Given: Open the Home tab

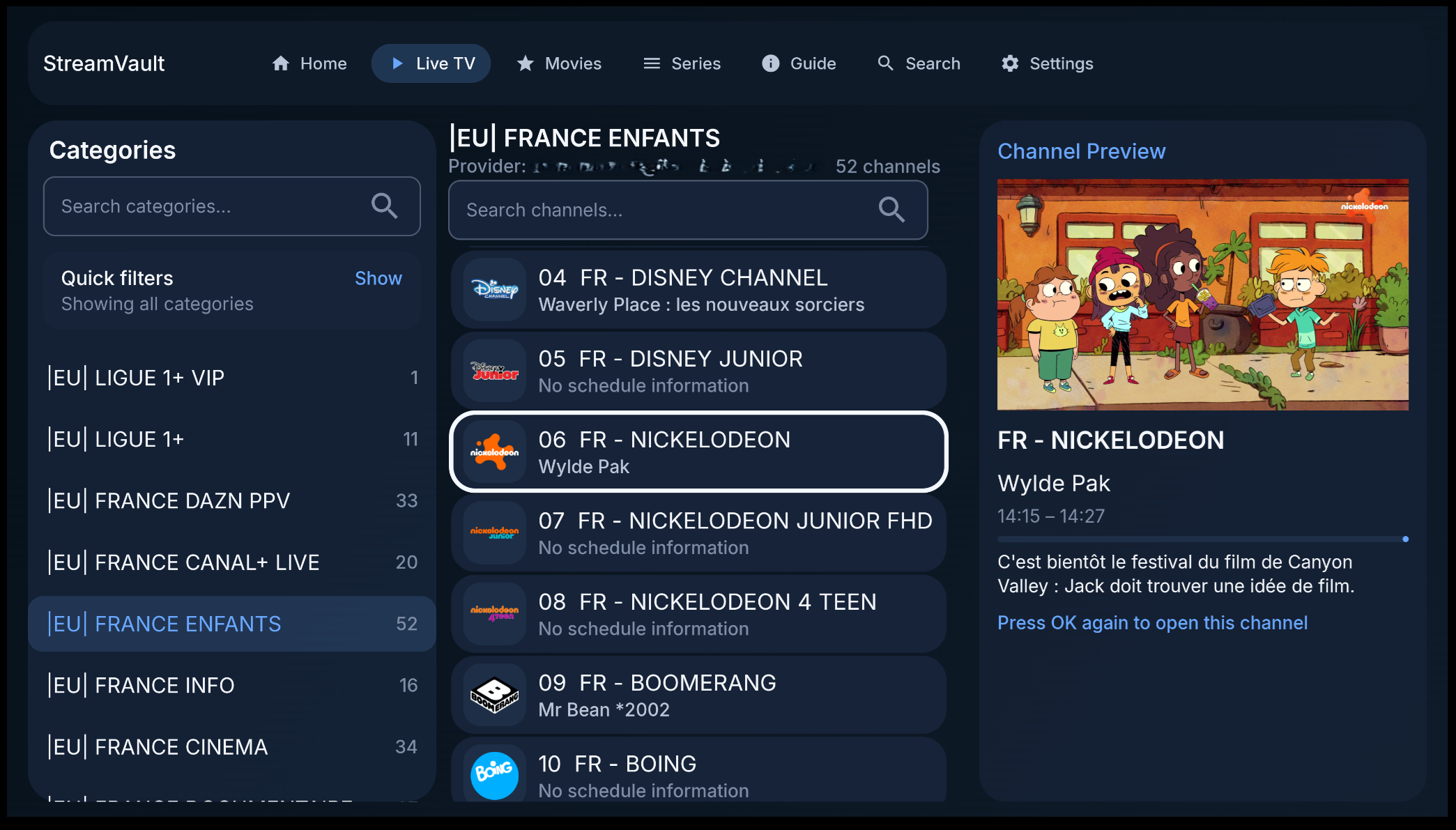Looking at the screenshot, I should (x=309, y=63).
